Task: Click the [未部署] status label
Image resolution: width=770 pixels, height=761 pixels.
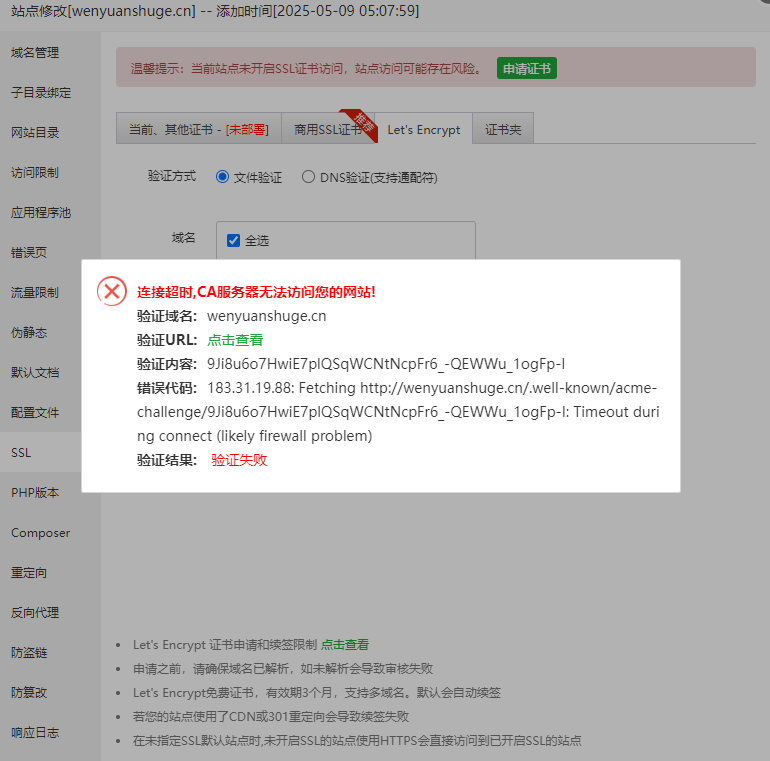Action: click(x=247, y=130)
